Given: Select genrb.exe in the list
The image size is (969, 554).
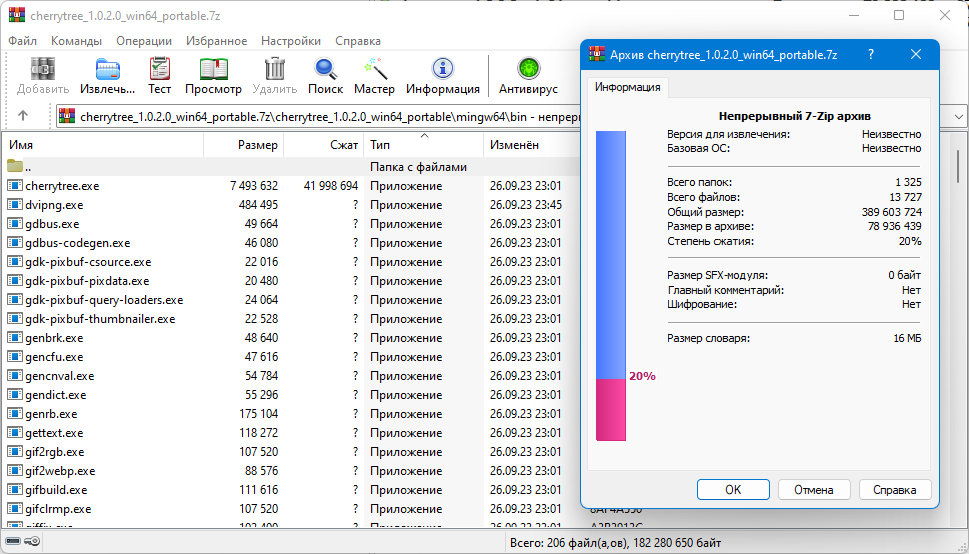Looking at the screenshot, I should click(x=51, y=414).
